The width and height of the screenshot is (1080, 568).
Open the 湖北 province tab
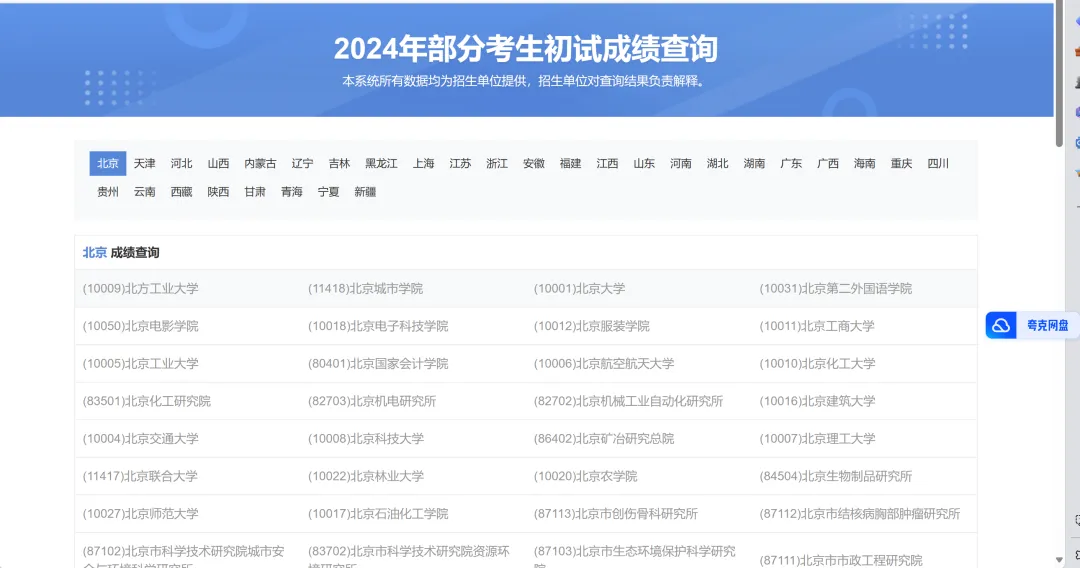click(718, 163)
